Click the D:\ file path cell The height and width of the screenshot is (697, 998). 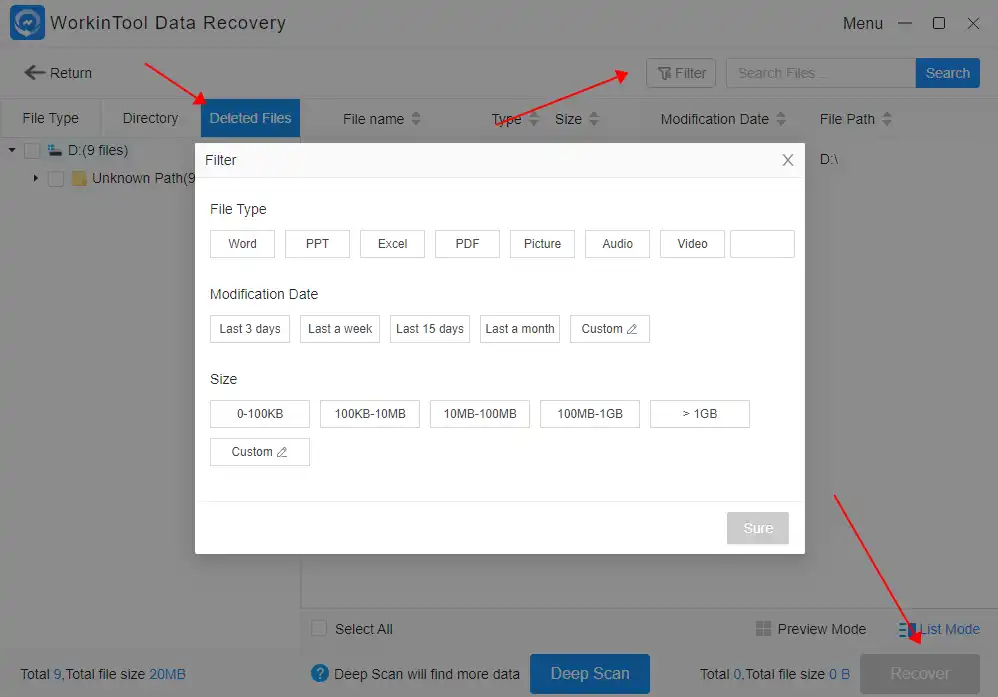(x=829, y=159)
